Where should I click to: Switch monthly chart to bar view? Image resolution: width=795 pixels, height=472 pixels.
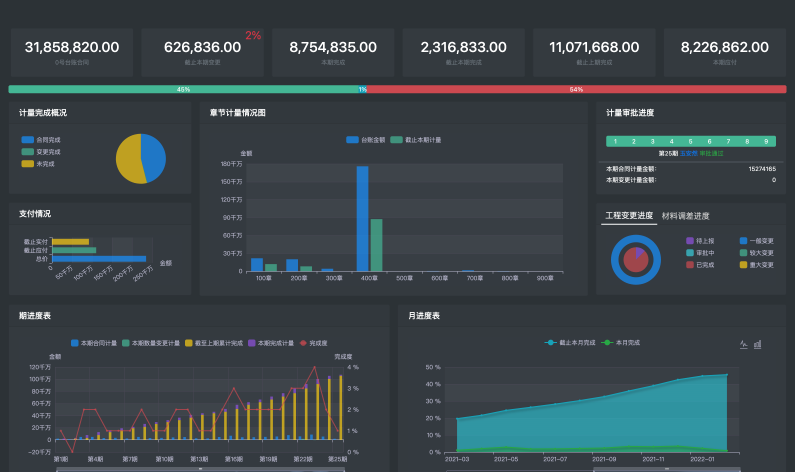[x=757, y=344]
